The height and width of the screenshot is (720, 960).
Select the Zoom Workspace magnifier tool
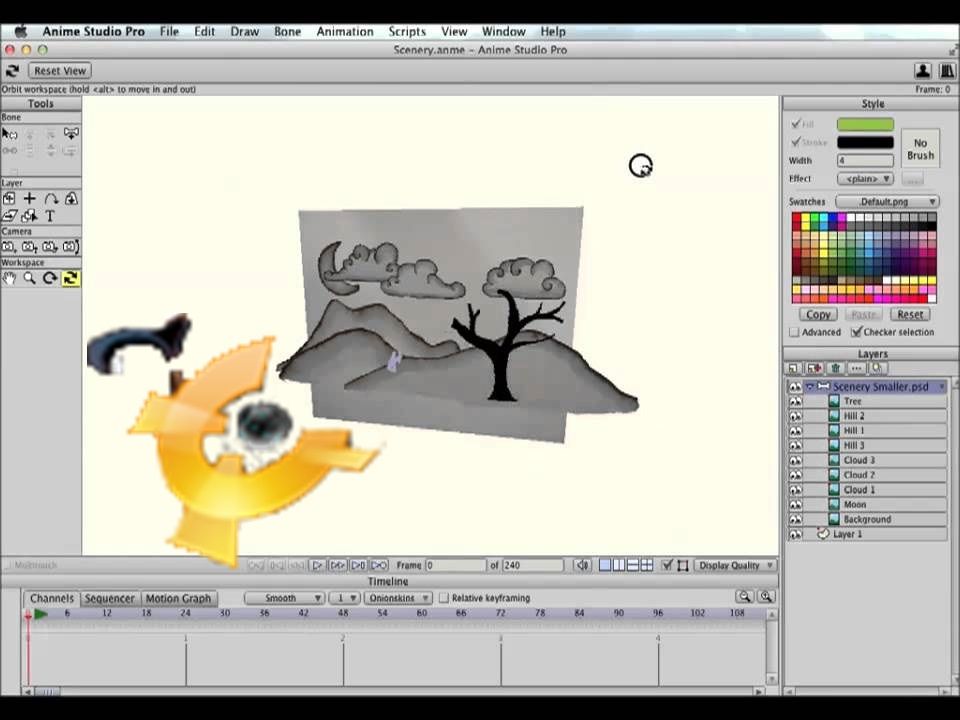click(29, 279)
